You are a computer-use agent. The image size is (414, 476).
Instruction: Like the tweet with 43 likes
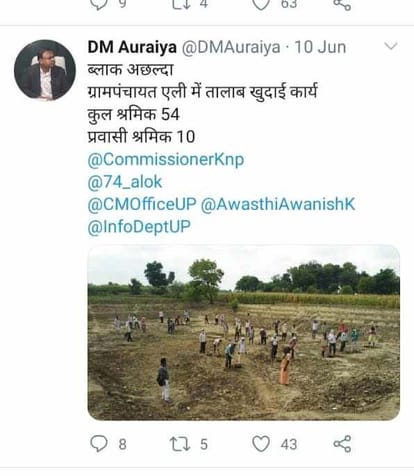tap(261, 444)
